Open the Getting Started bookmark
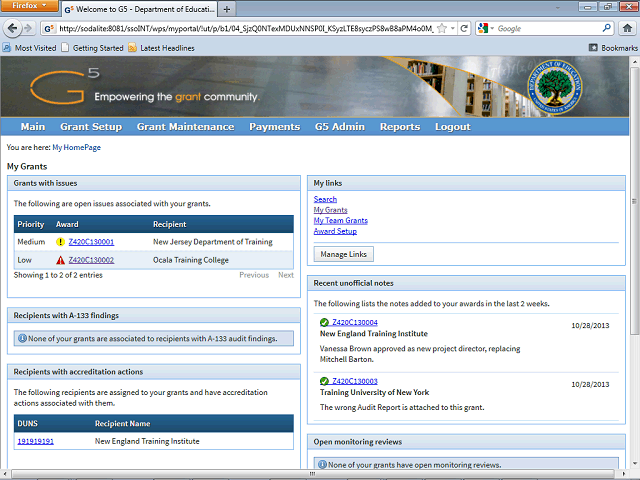Screen dimensions: 640x480 (x=92, y=48)
